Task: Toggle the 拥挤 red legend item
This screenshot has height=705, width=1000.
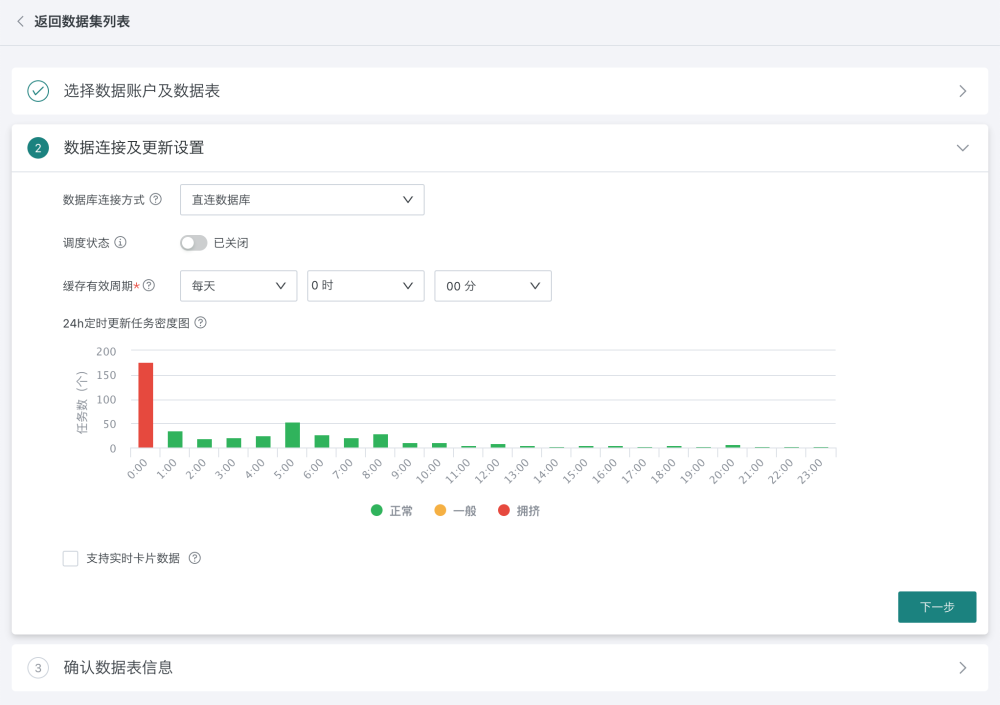Action: click(519, 510)
